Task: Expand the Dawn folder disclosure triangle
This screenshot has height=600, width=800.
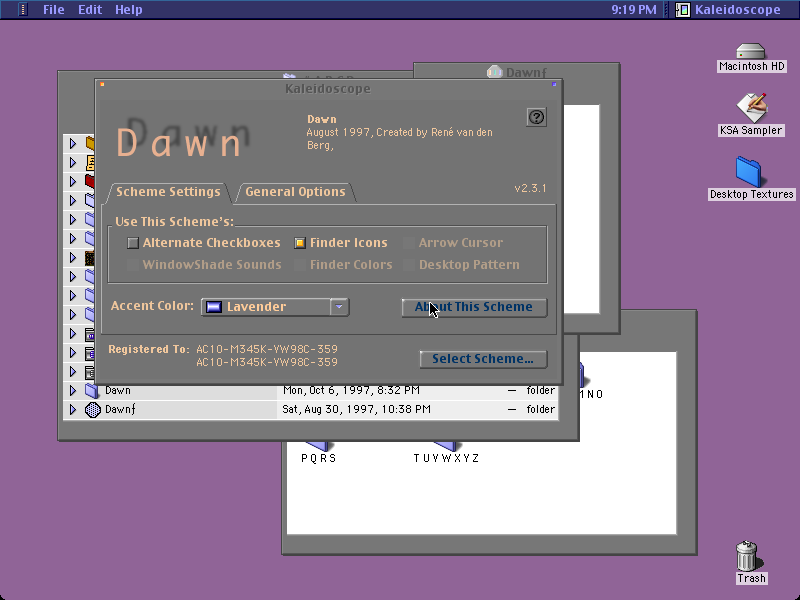Action: (72, 391)
